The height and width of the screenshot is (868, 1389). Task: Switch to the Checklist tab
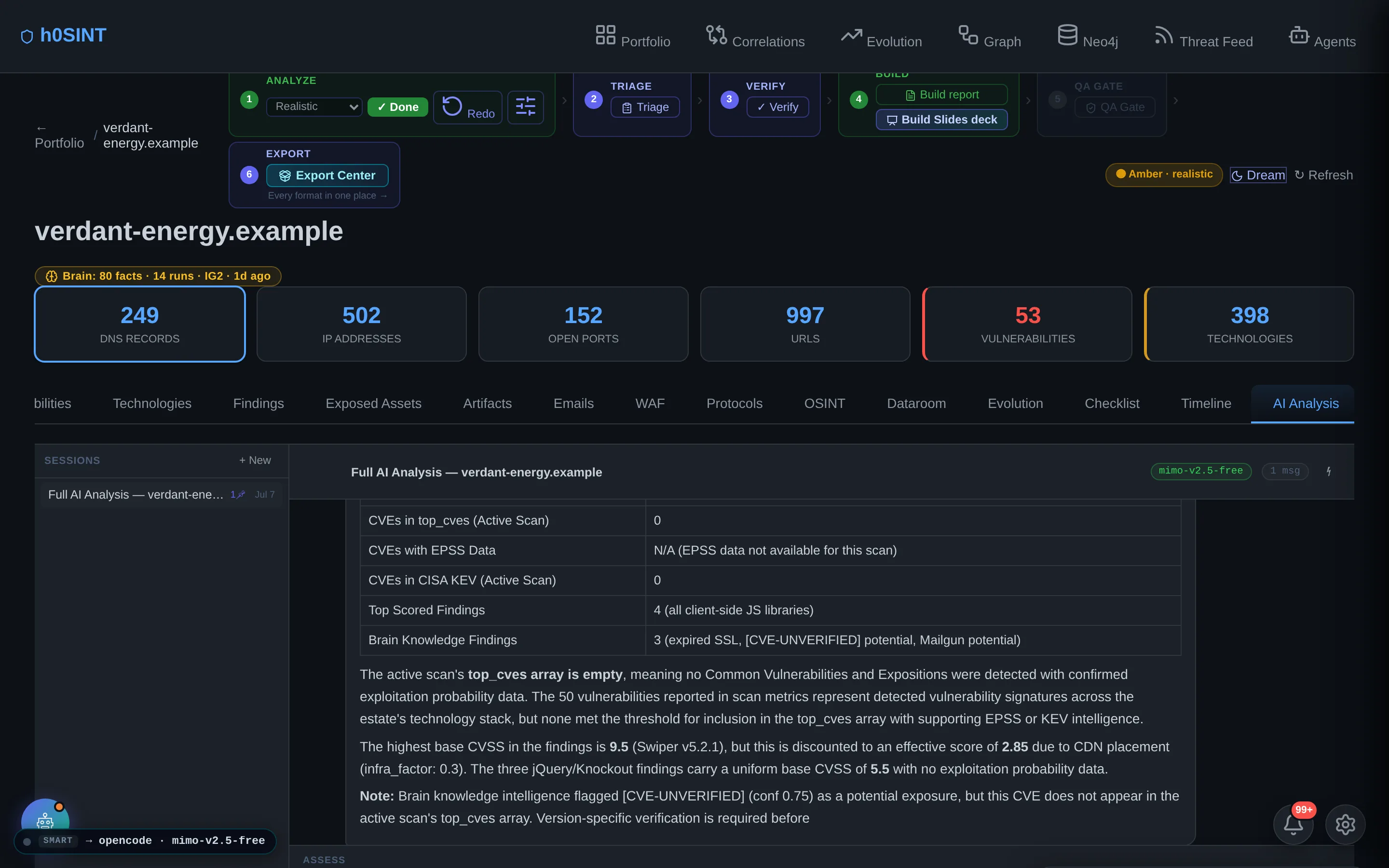coord(1112,404)
